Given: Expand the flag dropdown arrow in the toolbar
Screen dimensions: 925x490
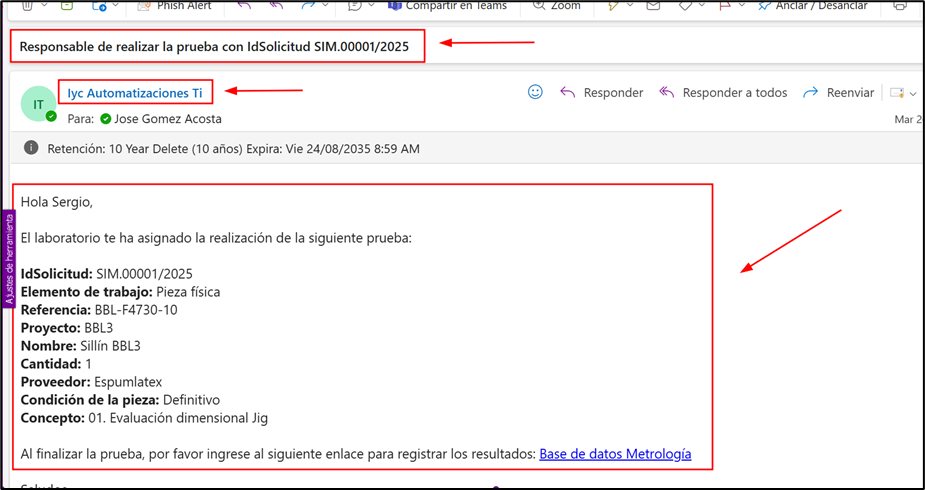Looking at the screenshot, I should coord(745,6).
